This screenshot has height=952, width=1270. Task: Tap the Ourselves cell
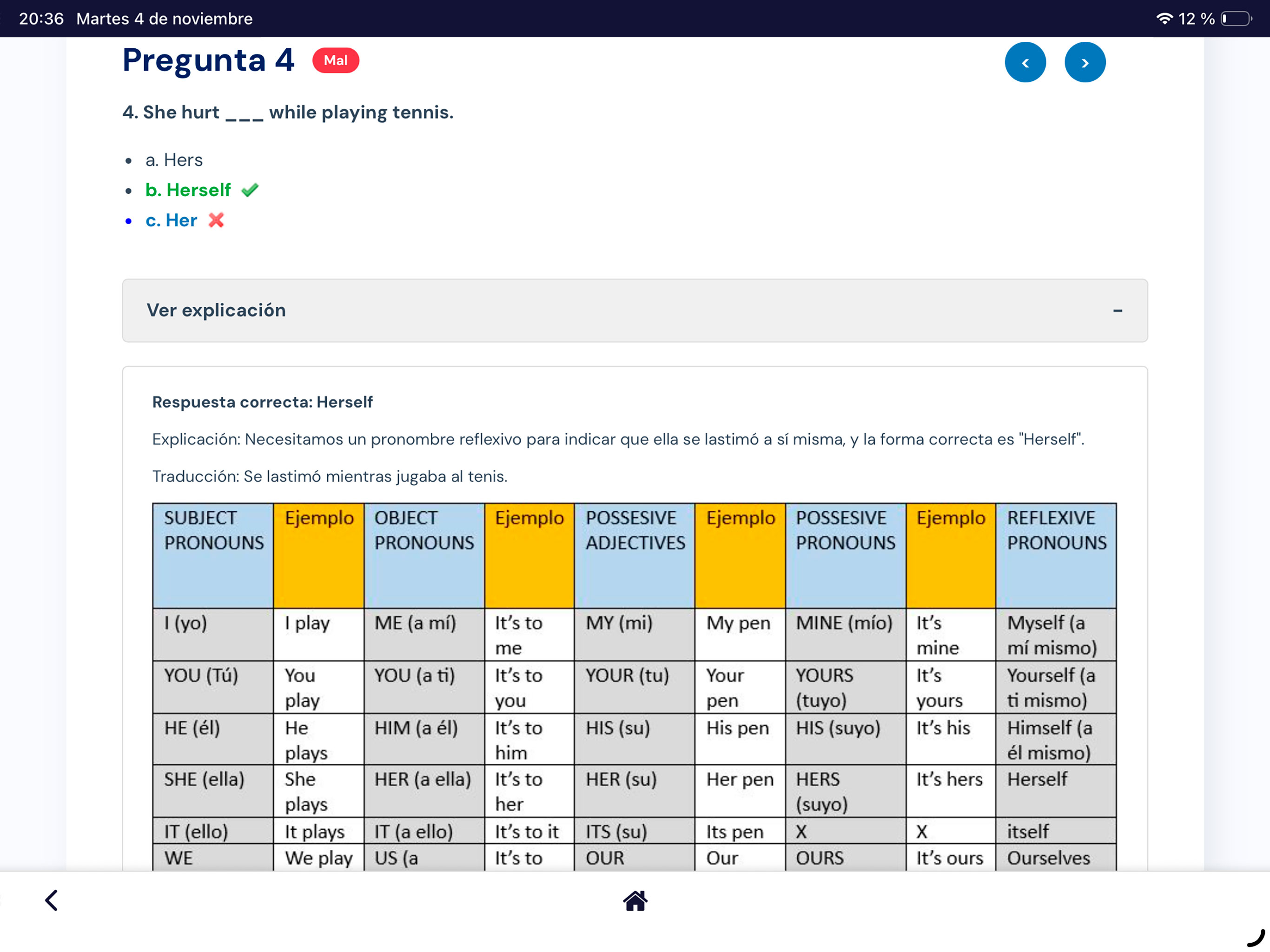[1056, 857]
